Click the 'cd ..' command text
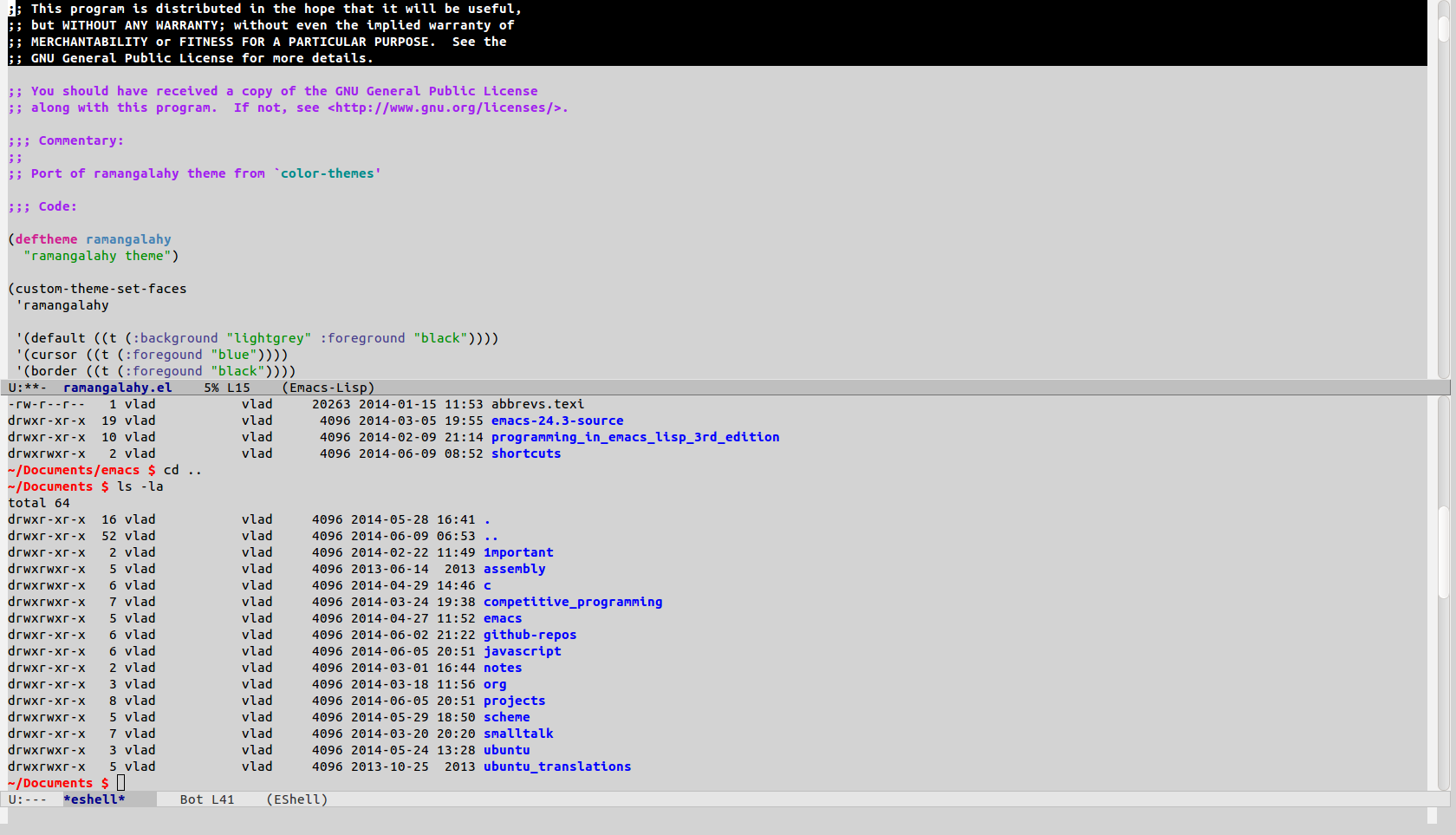 tap(183, 470)
